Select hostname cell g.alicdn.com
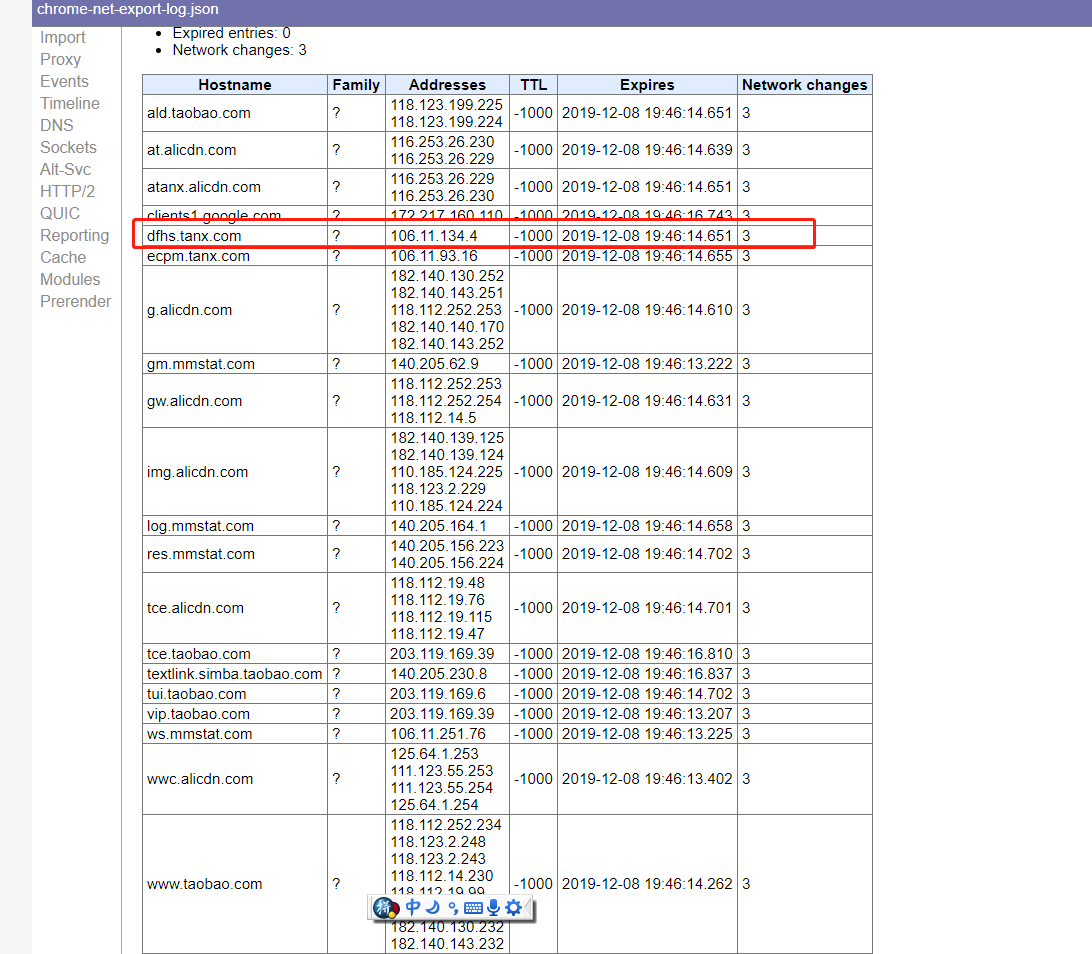1092x954 pixels. pos(235,310)
